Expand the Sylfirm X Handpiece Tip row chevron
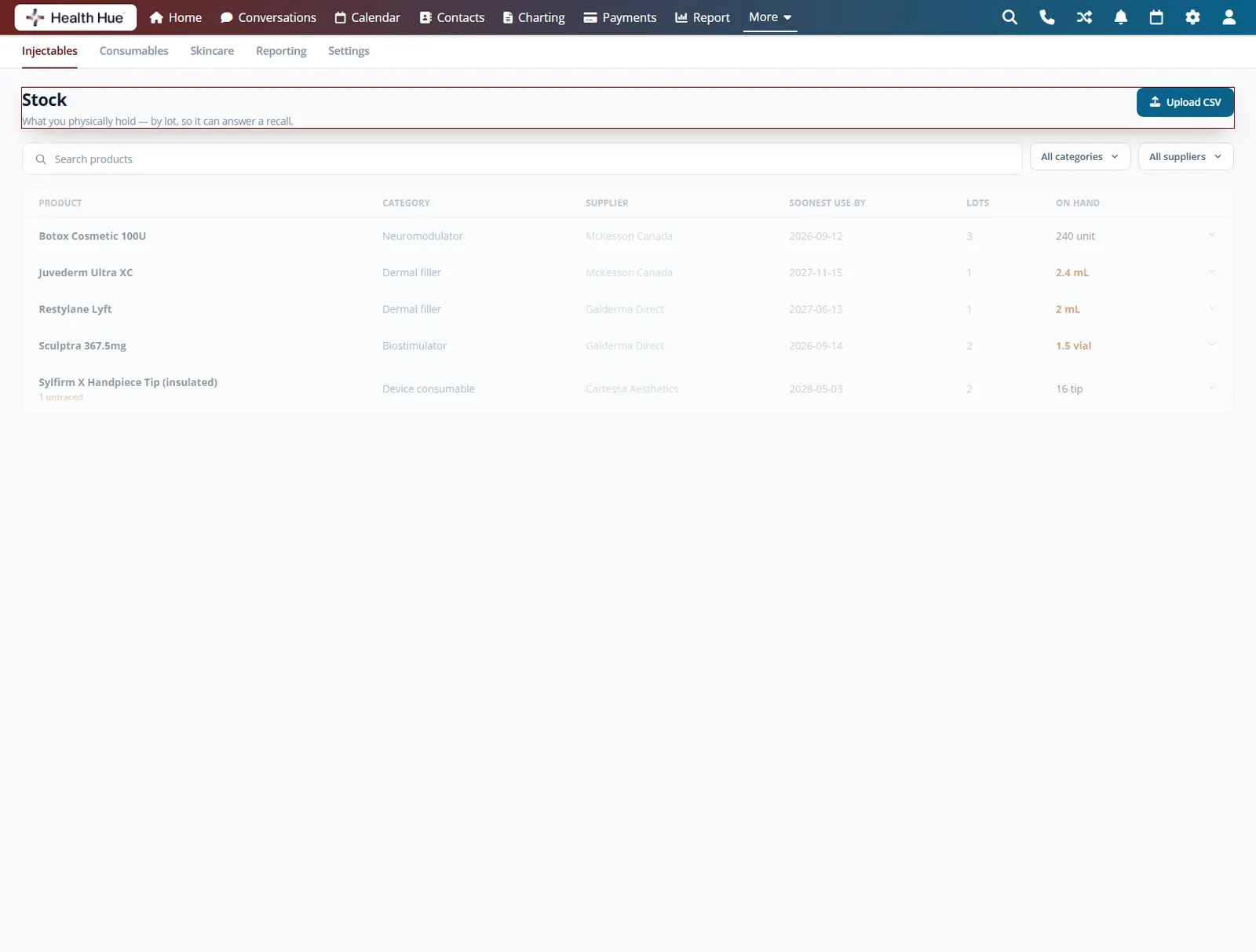This screenshot has width=1256, height=952. click(x=1212, y=388)
